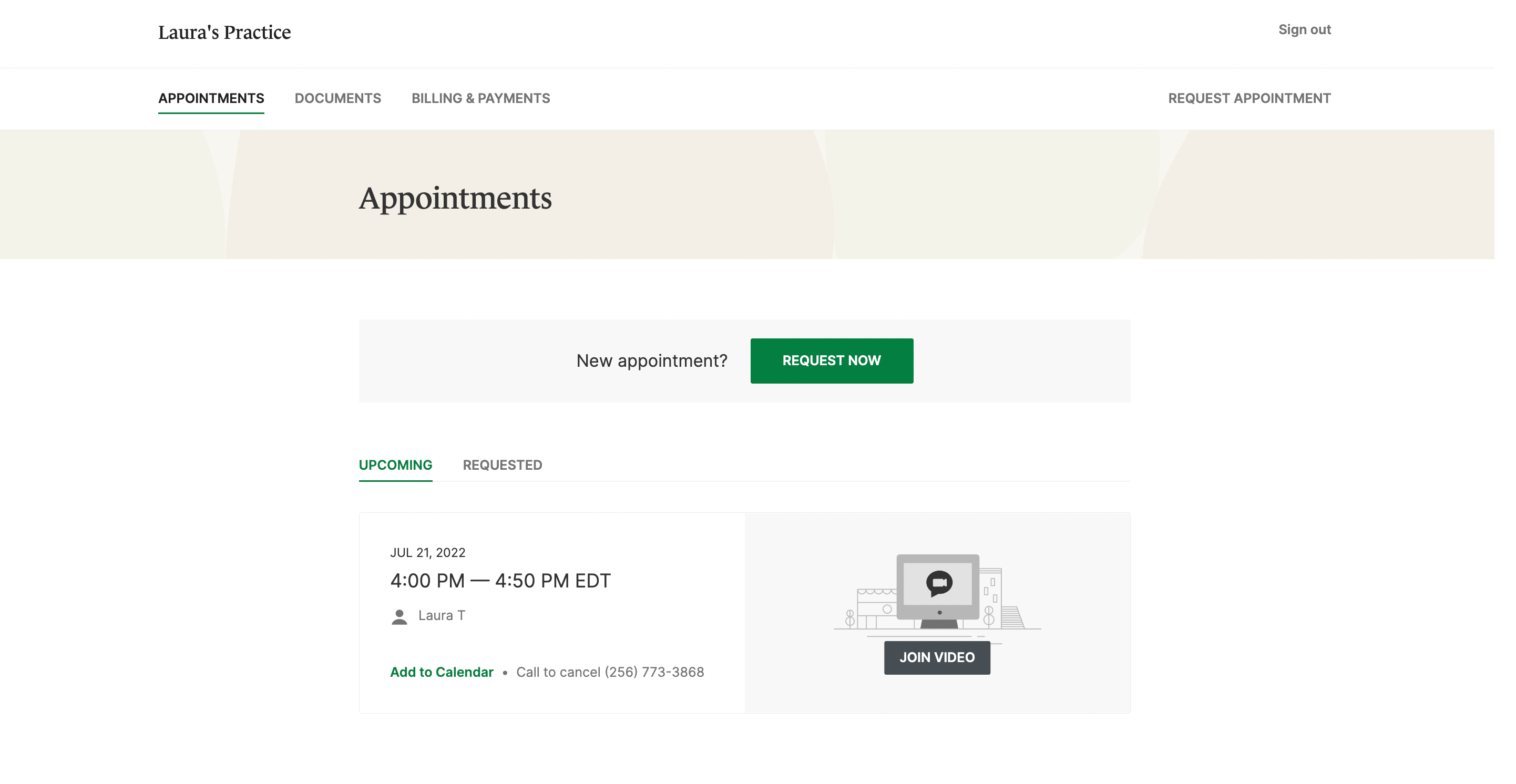The width and height of the screenshot is (1516, 784).
Task: Click the person icon next to Laura T
Action: 400,616
